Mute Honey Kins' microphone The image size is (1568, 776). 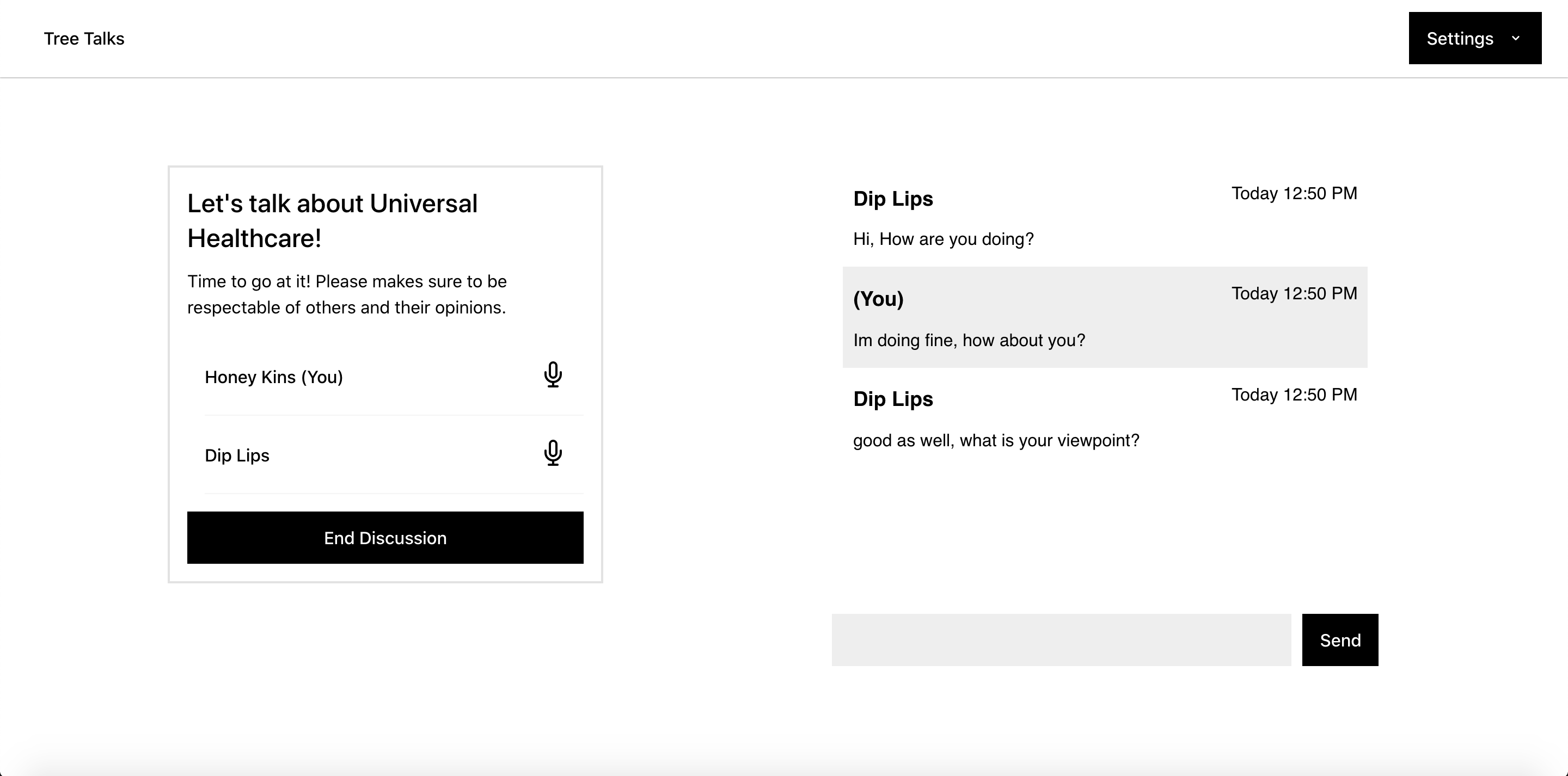pos(553,375)
